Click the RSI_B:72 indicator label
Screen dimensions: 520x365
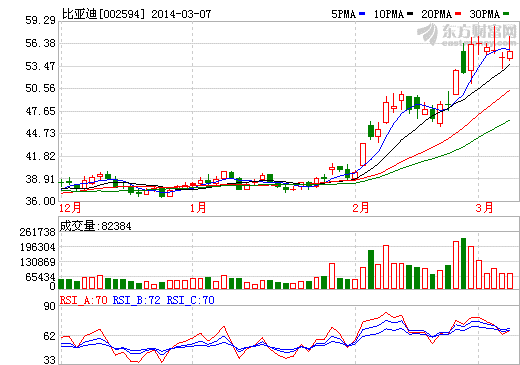point(137,300)
